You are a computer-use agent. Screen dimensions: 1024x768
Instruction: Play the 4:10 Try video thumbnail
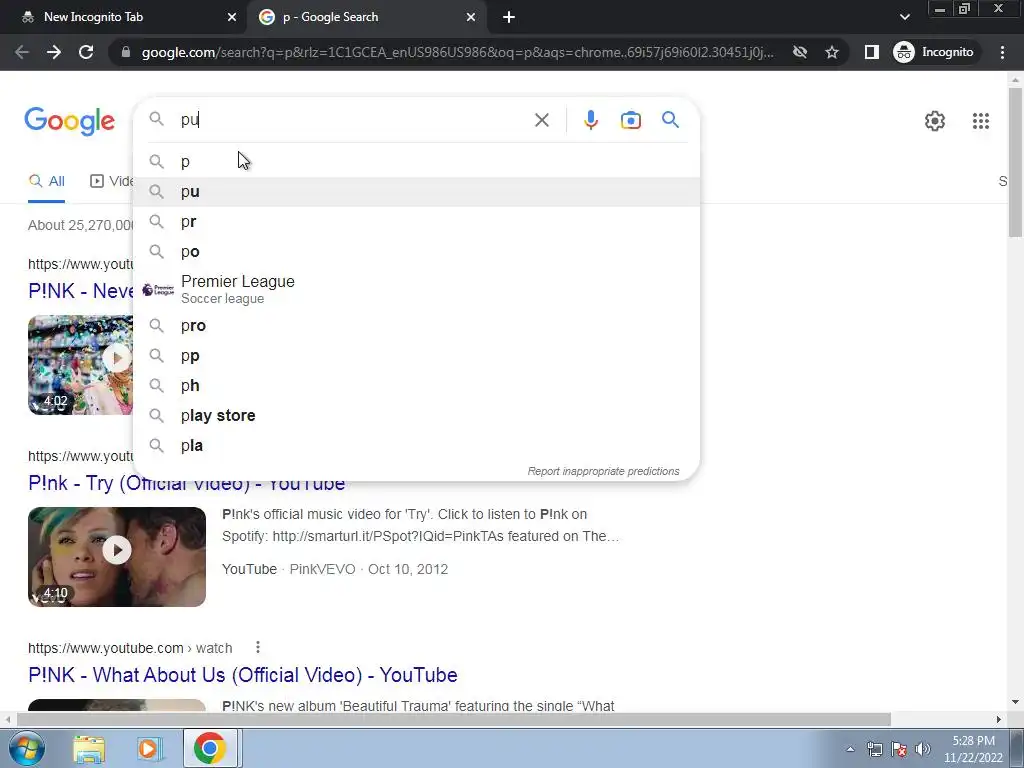(117, 557)
